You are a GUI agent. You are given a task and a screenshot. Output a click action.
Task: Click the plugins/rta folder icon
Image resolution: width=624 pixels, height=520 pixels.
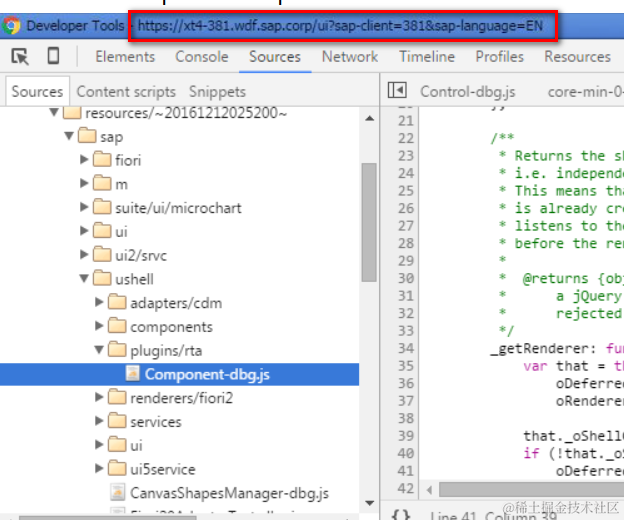117,349
